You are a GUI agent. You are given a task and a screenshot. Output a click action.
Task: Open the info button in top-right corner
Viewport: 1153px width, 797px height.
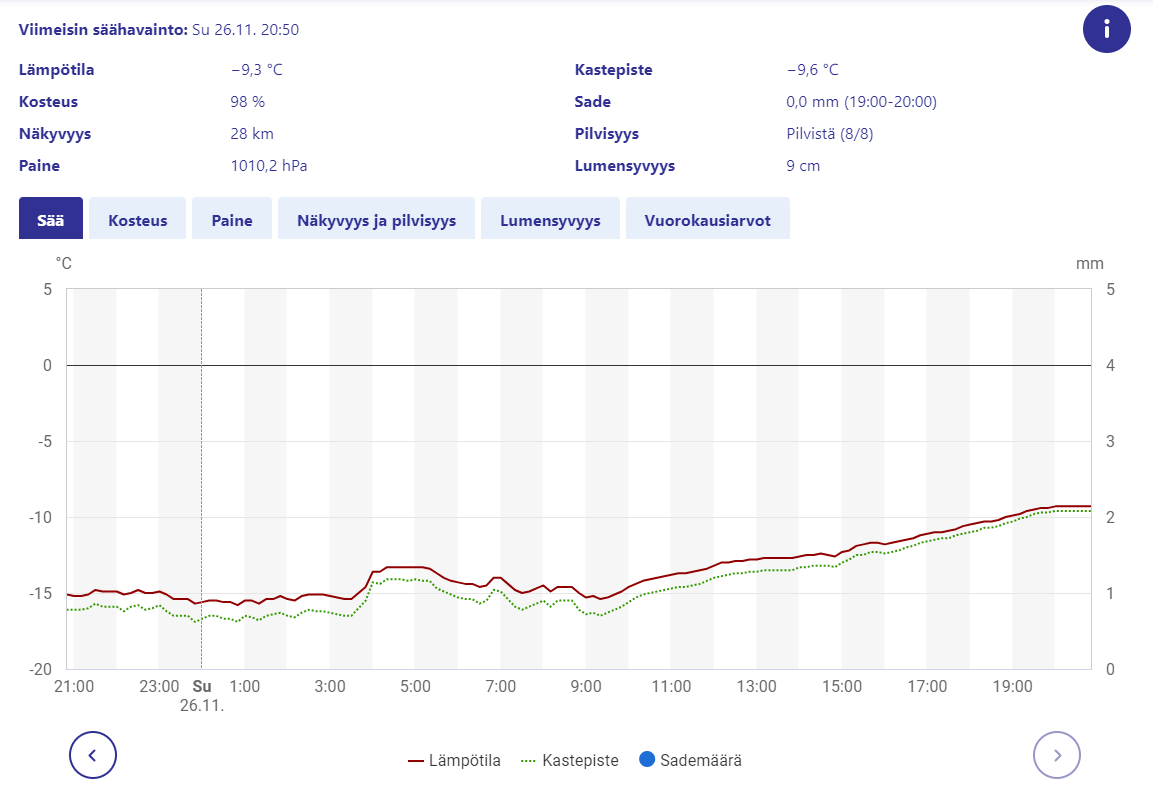pyautogui.click(x=1106, y=29)
